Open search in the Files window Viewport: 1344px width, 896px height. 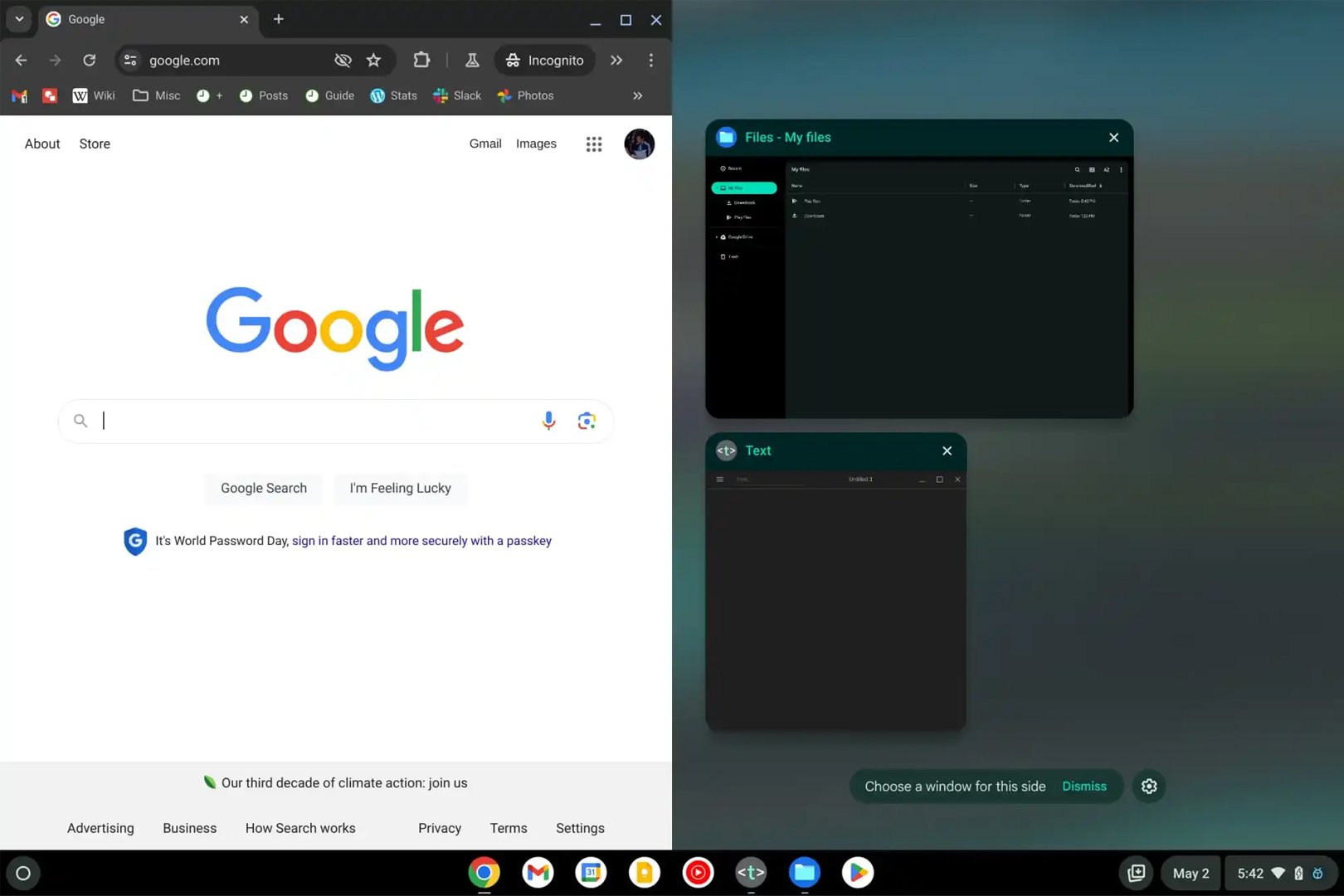coord(1078,170)
